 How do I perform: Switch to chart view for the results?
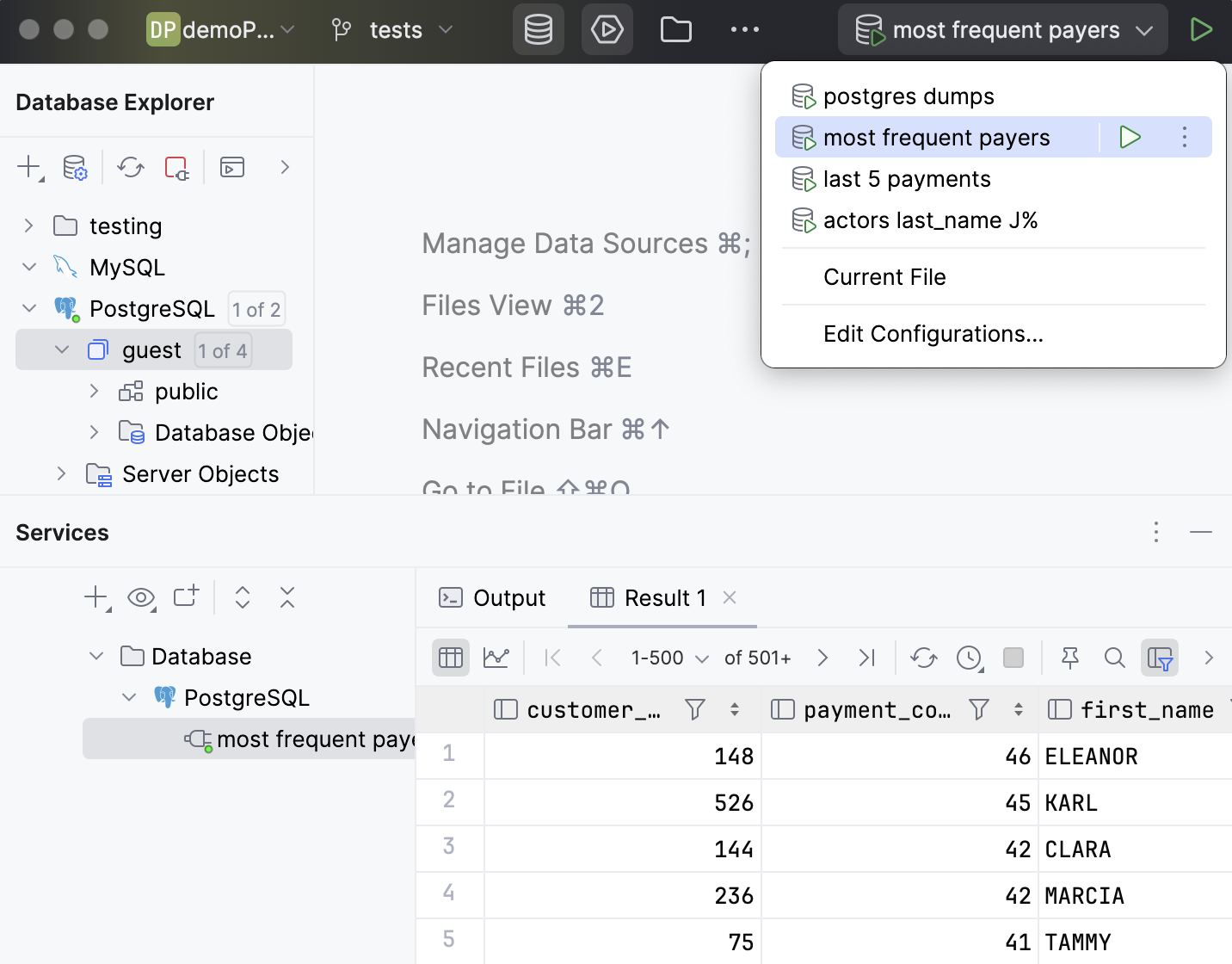pyautogui.click(x=497, y=658)
